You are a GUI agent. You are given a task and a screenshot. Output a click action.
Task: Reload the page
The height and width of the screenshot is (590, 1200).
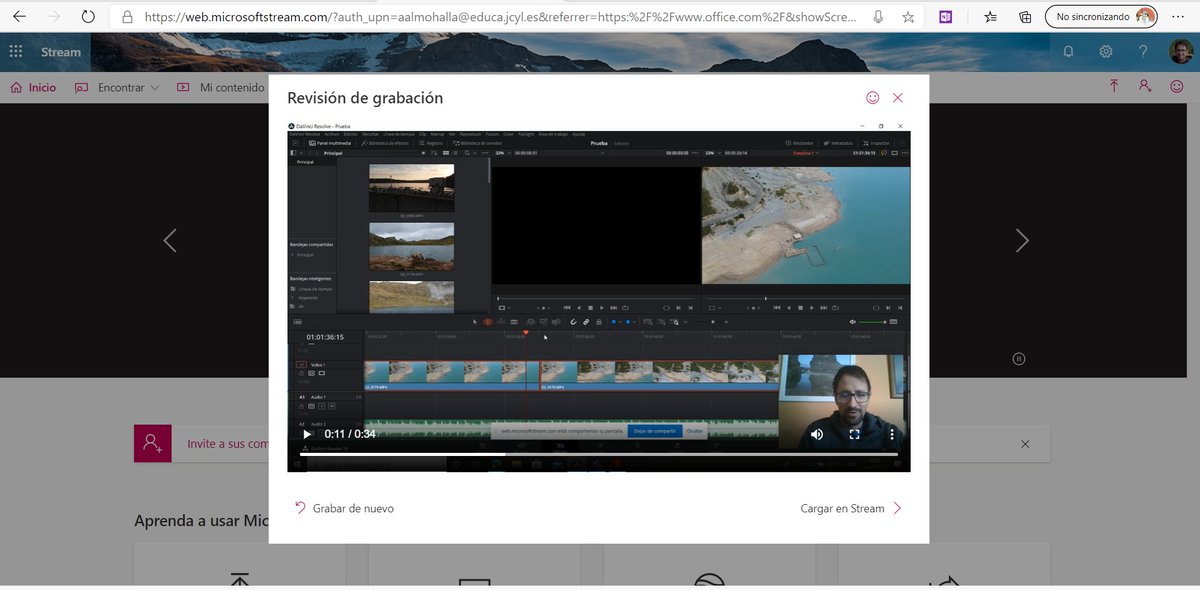pos(88,17)
